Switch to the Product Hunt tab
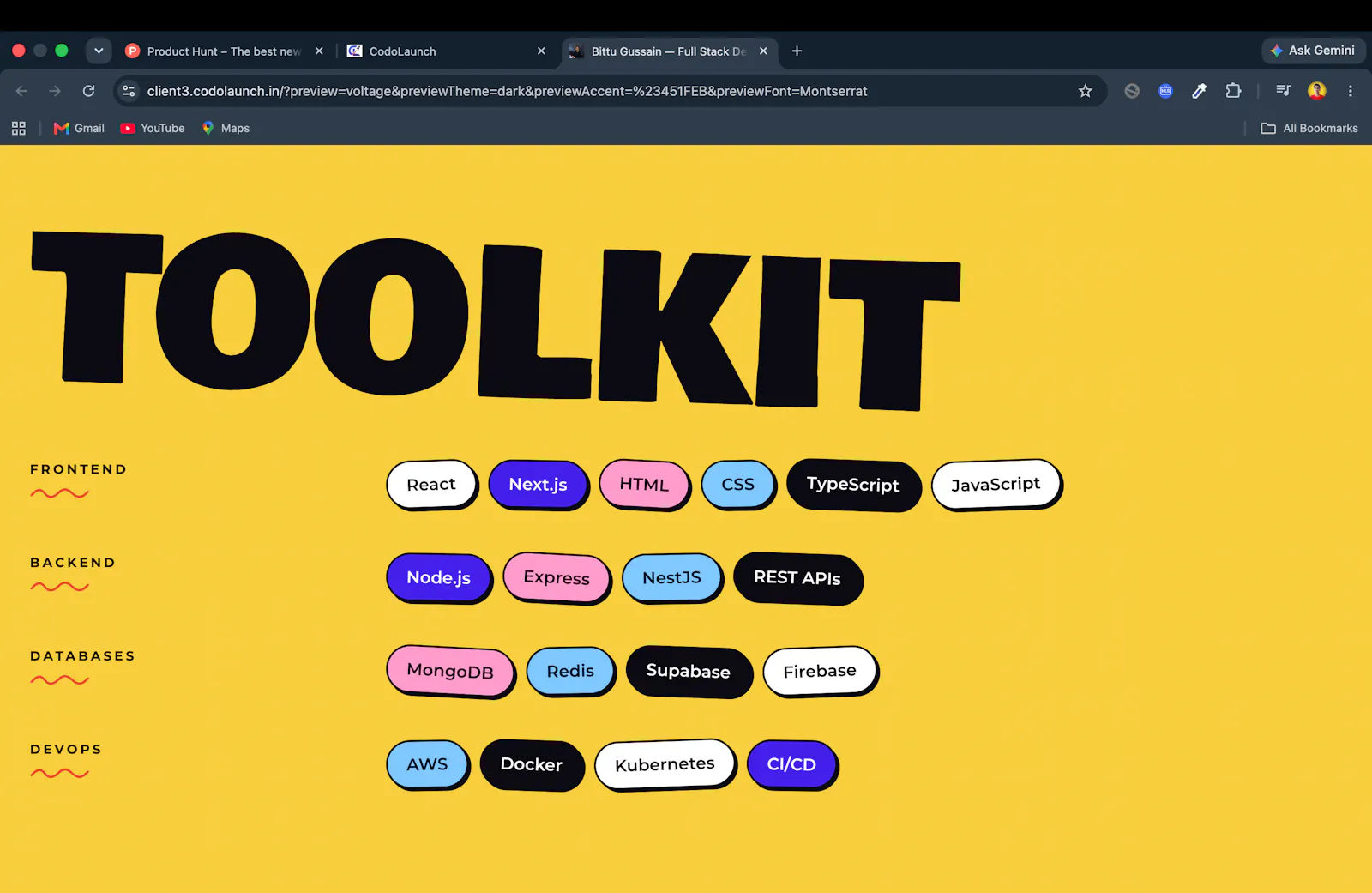1372x893 pixels. [223, 51]
